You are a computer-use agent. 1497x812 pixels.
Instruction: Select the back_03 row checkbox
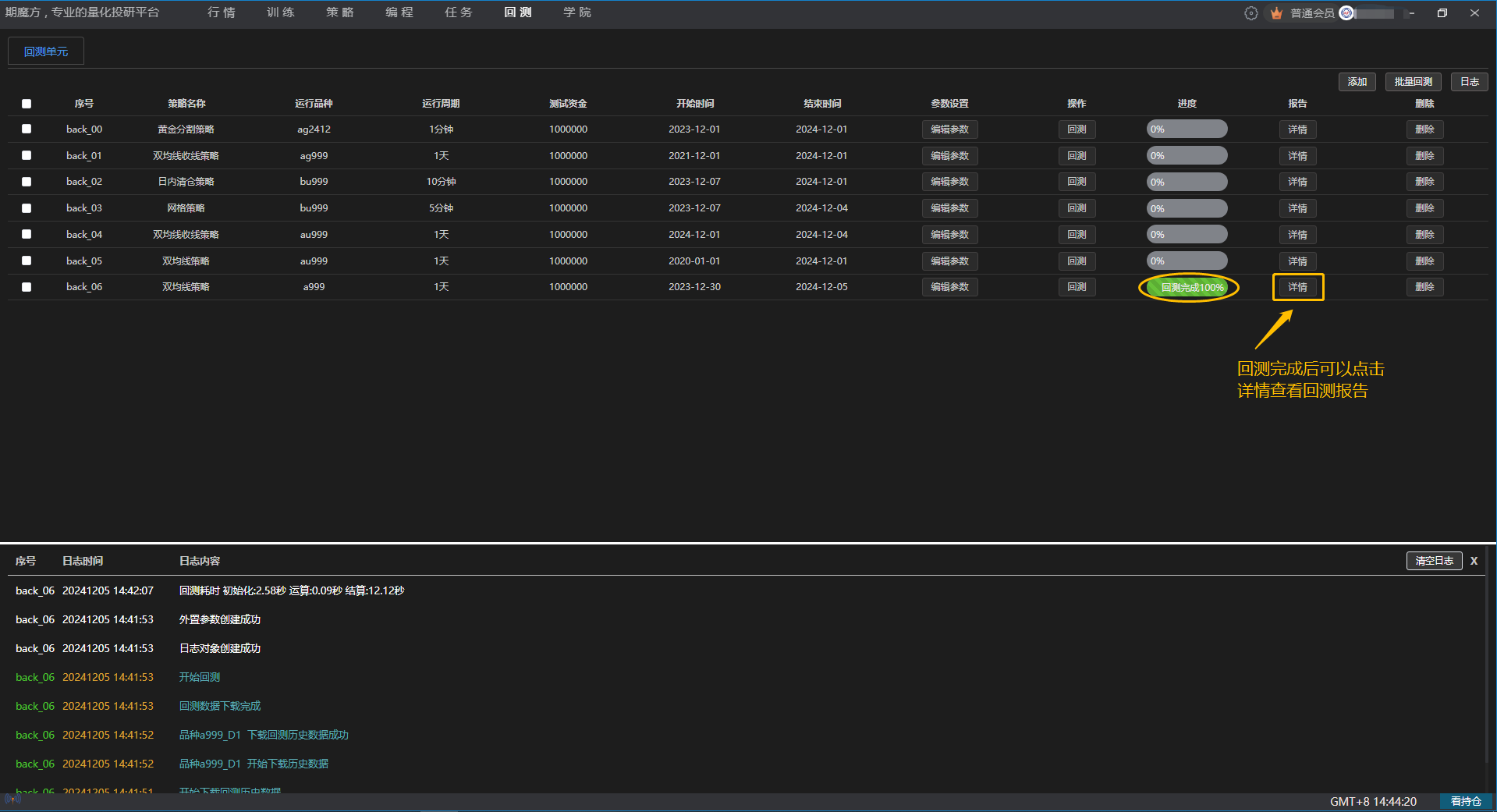[x=27, y=208]
